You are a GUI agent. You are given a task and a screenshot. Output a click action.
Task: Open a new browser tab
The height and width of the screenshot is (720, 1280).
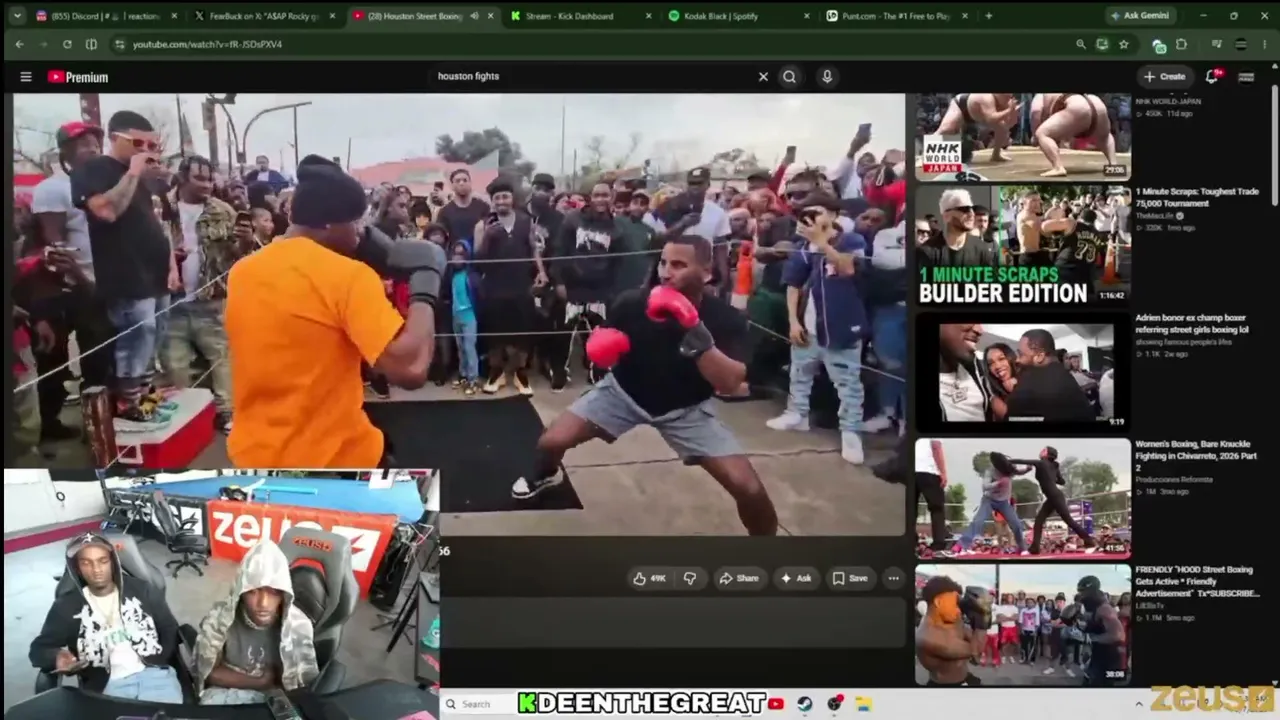pyautogui.click(x=989, y=16)
